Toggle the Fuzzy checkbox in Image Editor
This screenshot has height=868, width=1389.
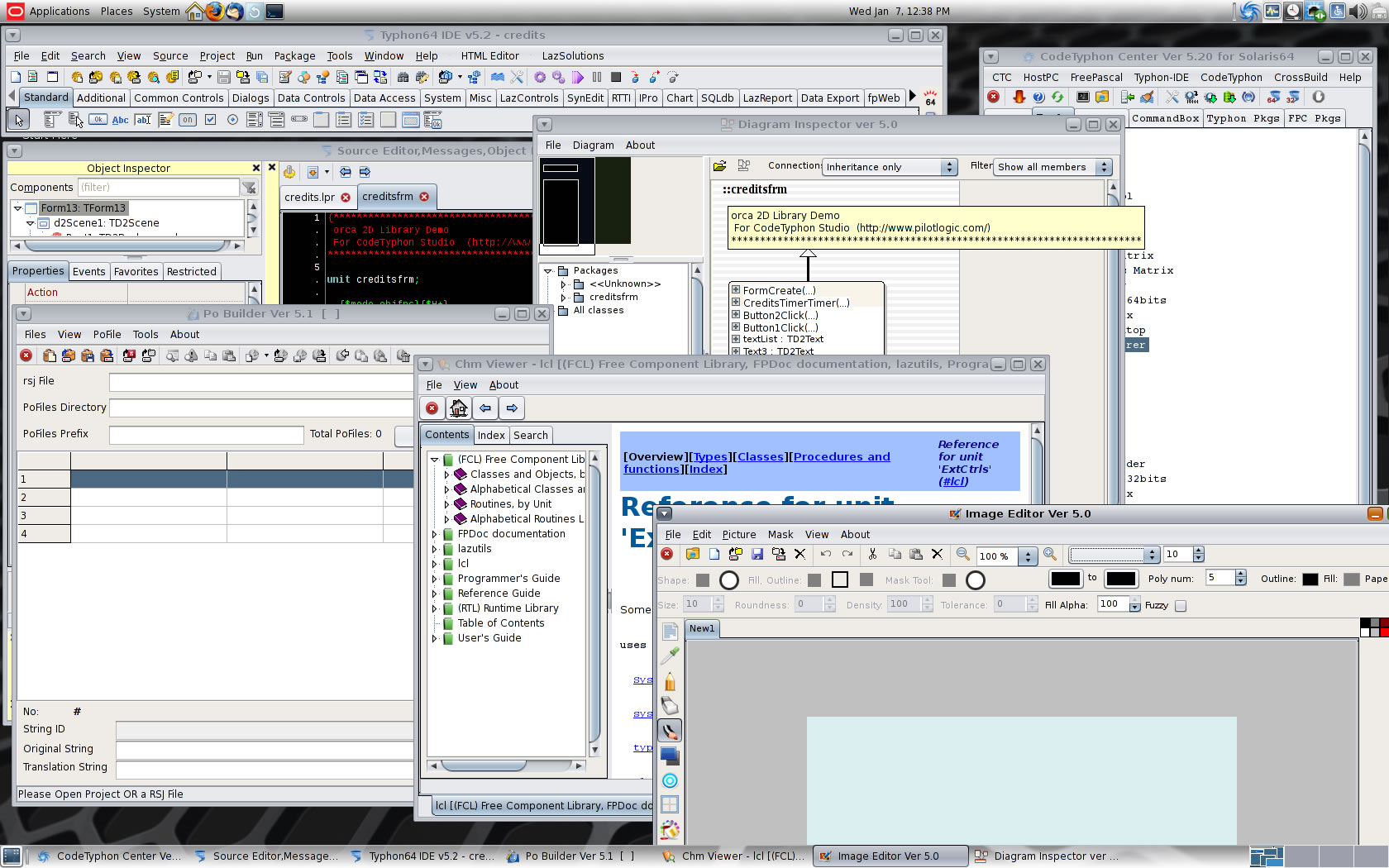(x=1181, y=606)
